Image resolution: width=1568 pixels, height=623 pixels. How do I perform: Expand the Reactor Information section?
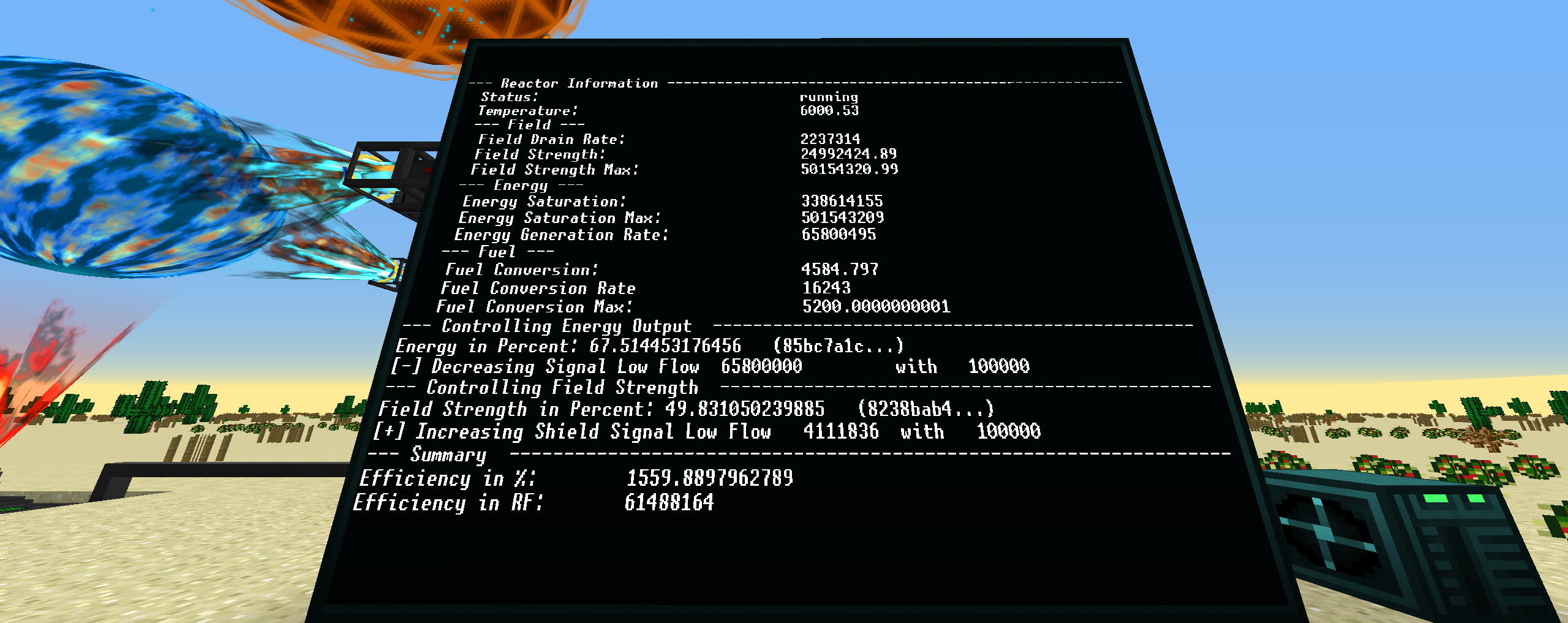(x=579, y=82)
